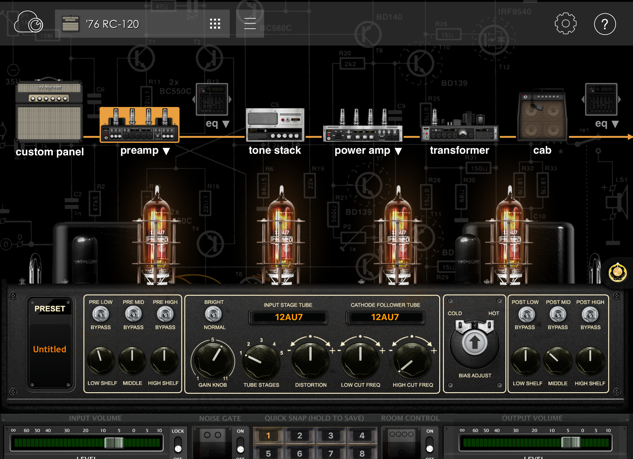Screen dimensions: 633x459
Task: Select quick snap slot 3
Action: coord(331,436)
